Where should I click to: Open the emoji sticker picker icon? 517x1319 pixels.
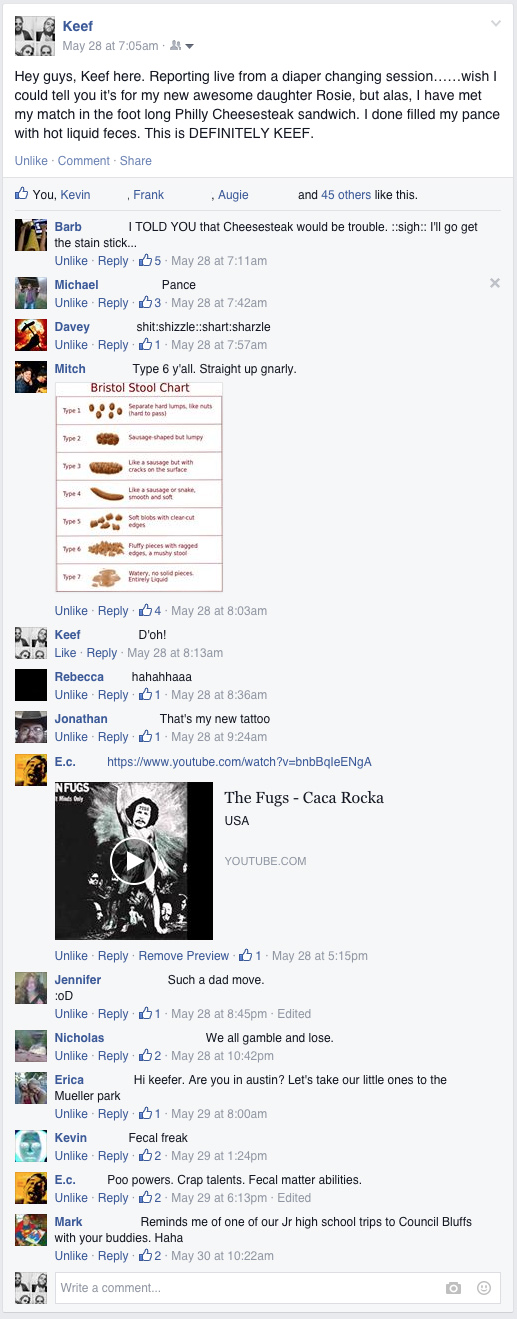click(484, 1288)
